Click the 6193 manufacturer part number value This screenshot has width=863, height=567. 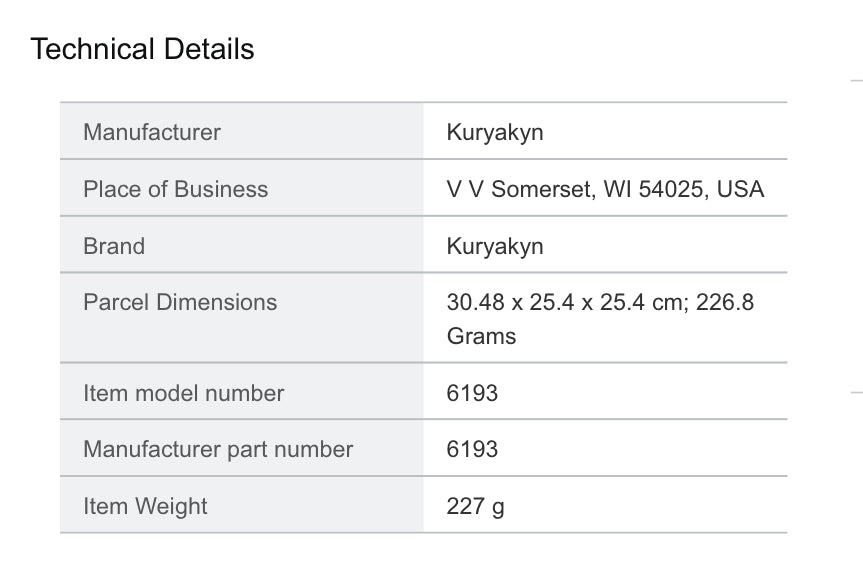click(473, 449)
